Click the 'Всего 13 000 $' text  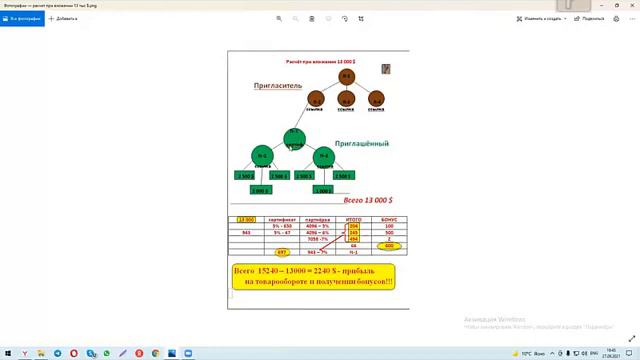[x=368, y=200]
